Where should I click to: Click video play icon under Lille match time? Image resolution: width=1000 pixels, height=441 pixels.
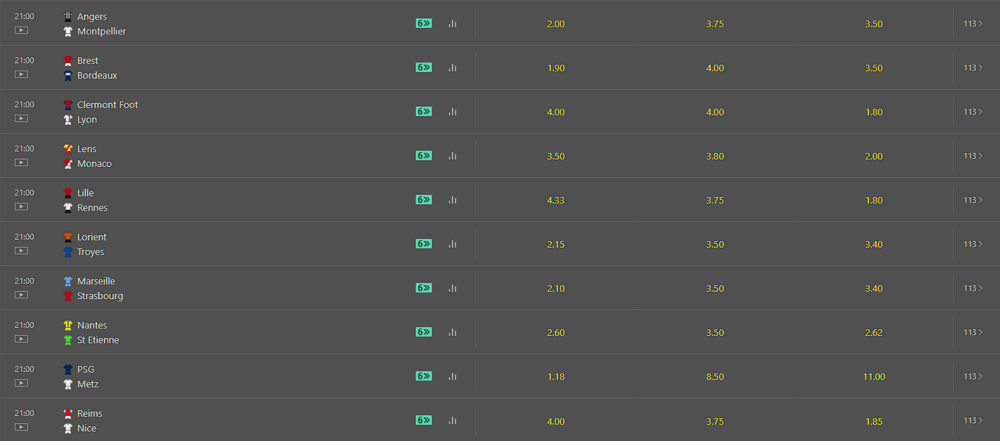[21, 206]
